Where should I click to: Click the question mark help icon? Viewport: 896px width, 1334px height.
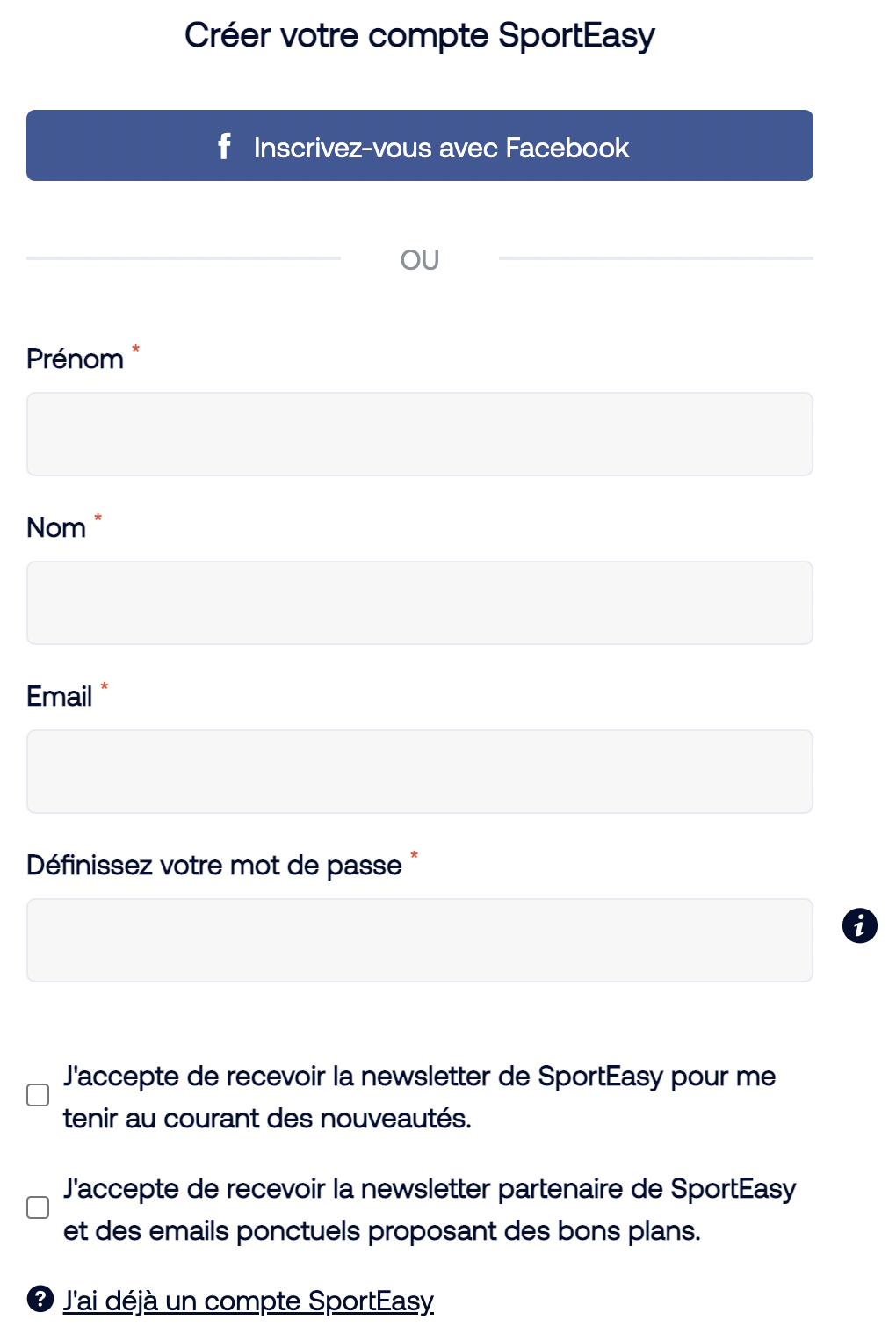tap(40, 1298)
